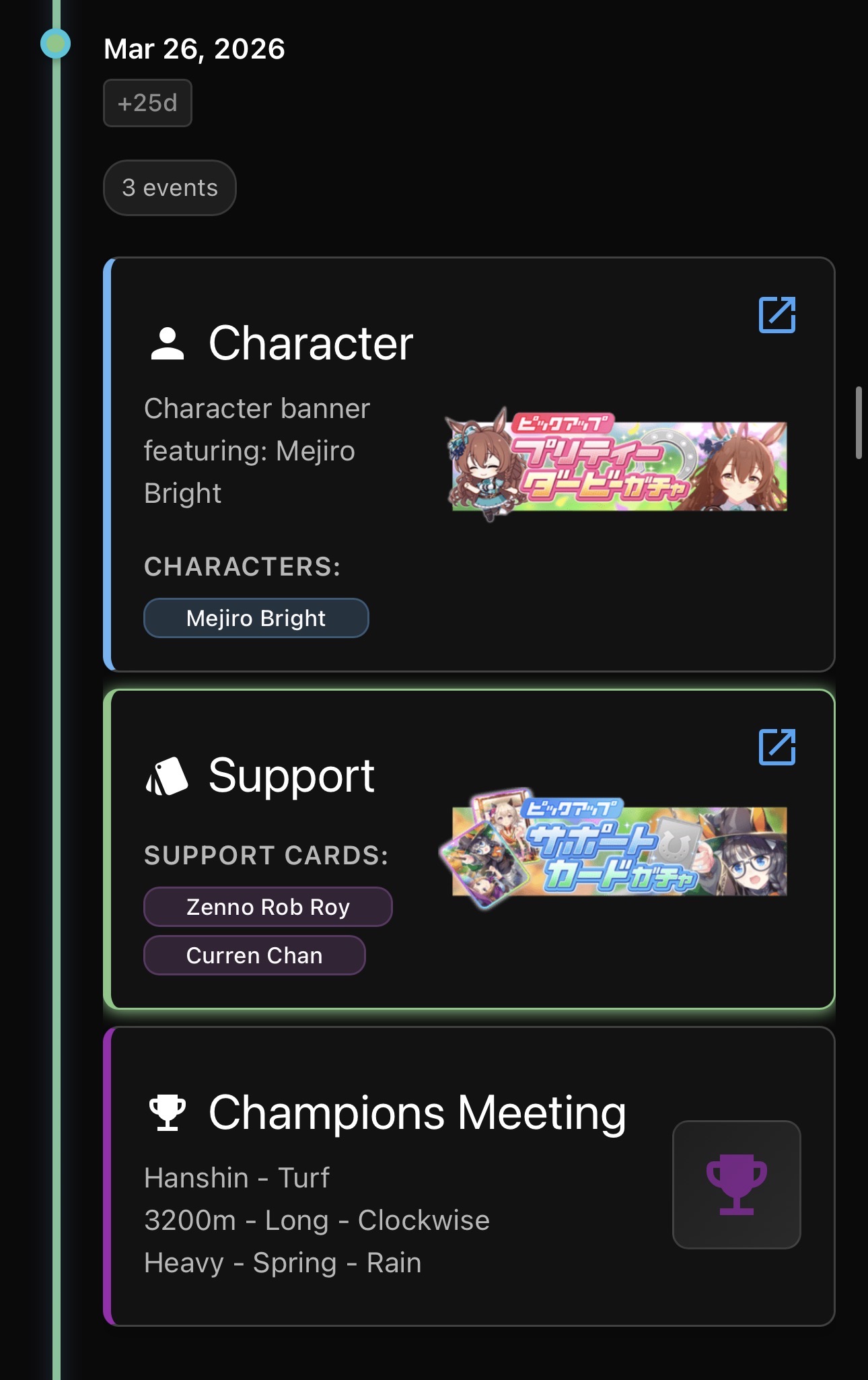Select the Zenno Rob Roy support tag

click(x=268, y=907)
